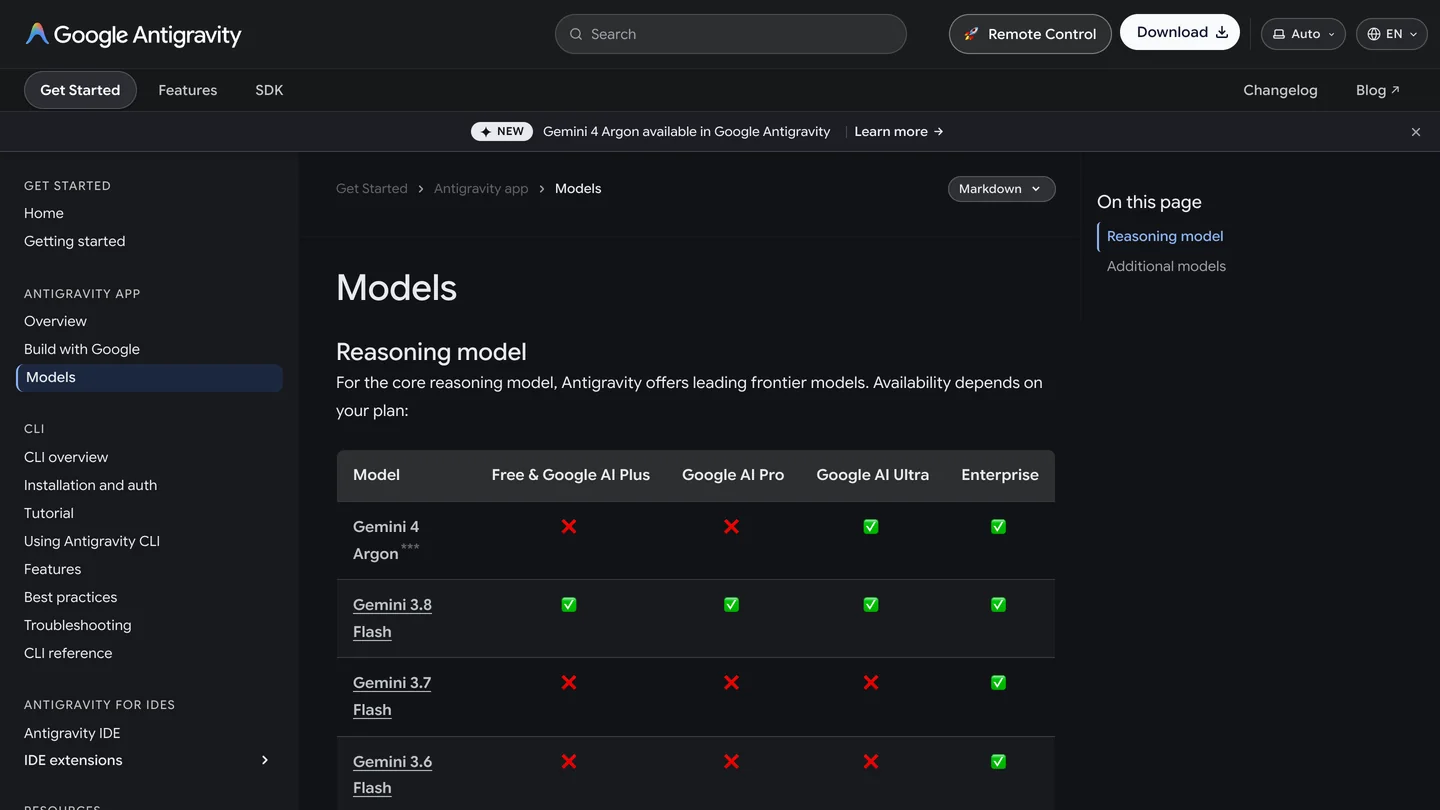
Task: Open the SDK tab
Action: (269, 90)
